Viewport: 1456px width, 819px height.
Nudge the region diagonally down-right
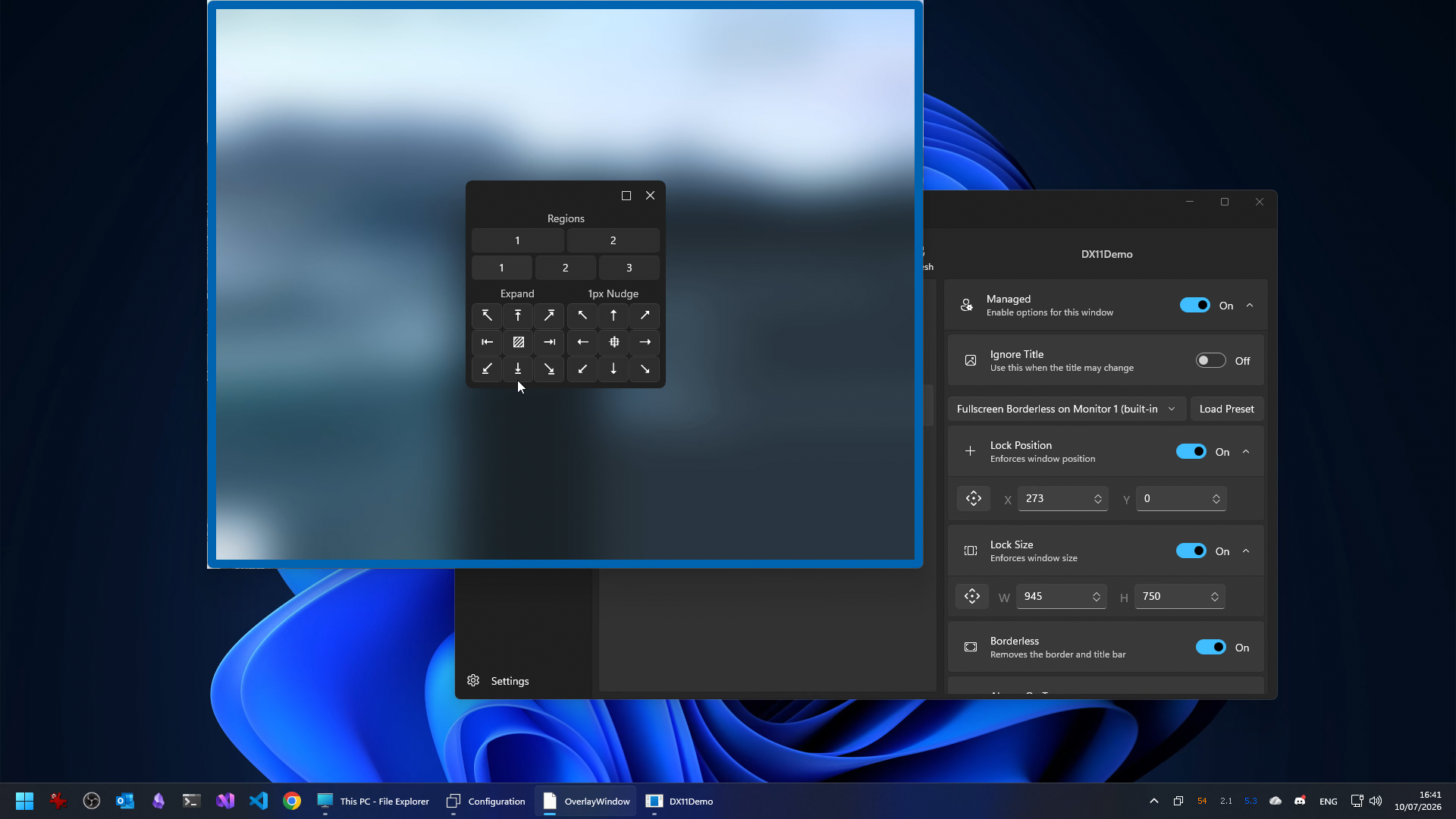point(645,369)
